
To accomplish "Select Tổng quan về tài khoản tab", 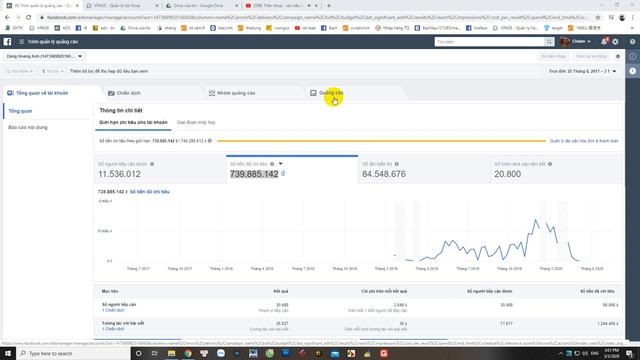I will click(38, 93).
